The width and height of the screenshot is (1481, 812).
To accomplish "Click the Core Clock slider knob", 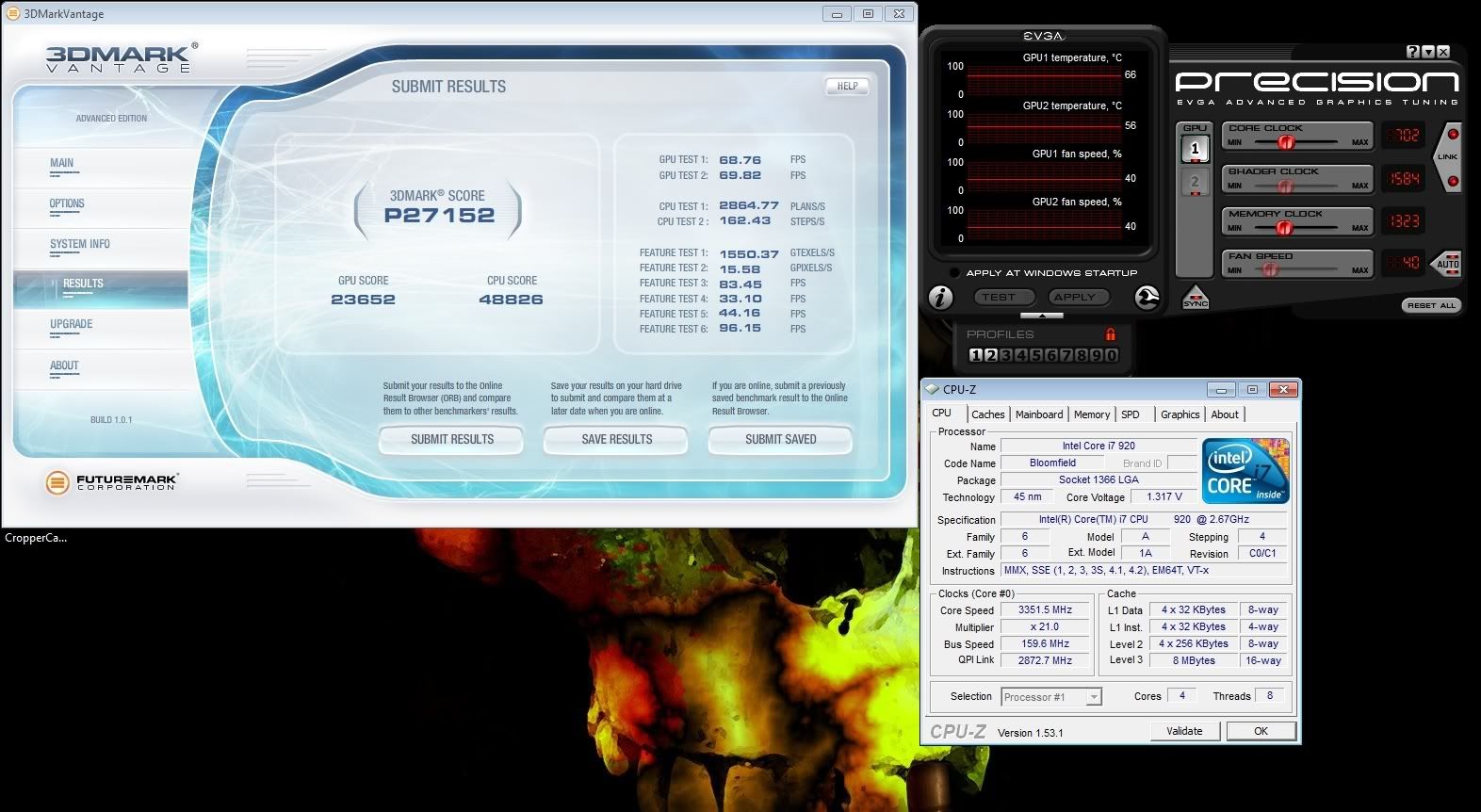I will (x=1286, y=142).
